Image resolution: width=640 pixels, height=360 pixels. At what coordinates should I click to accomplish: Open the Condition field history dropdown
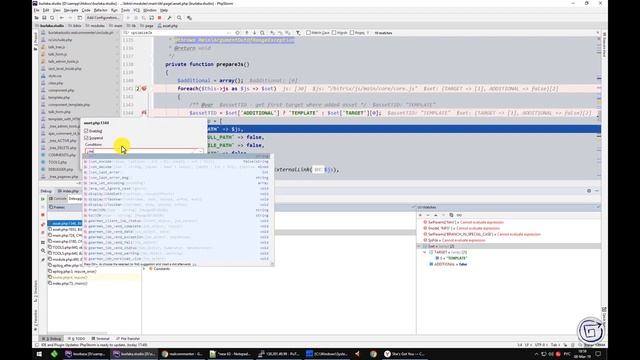pos(200,151)
